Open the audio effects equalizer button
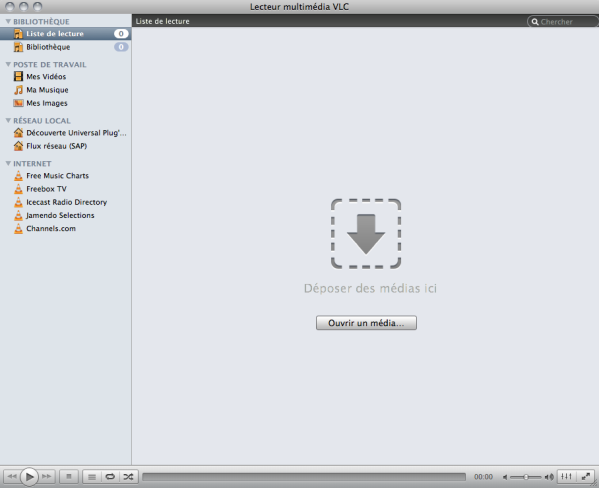The height and width of the screenshot is (488, 599). (x=566, y=477)
